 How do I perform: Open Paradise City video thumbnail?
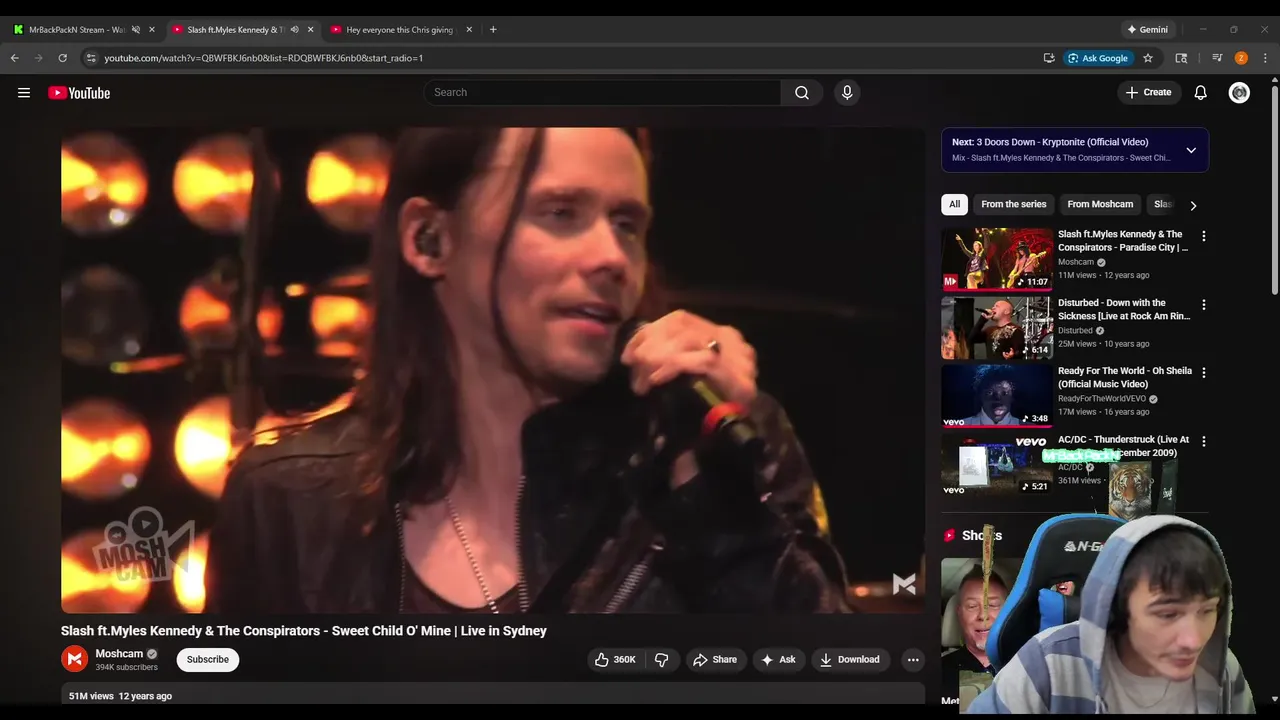997,259
